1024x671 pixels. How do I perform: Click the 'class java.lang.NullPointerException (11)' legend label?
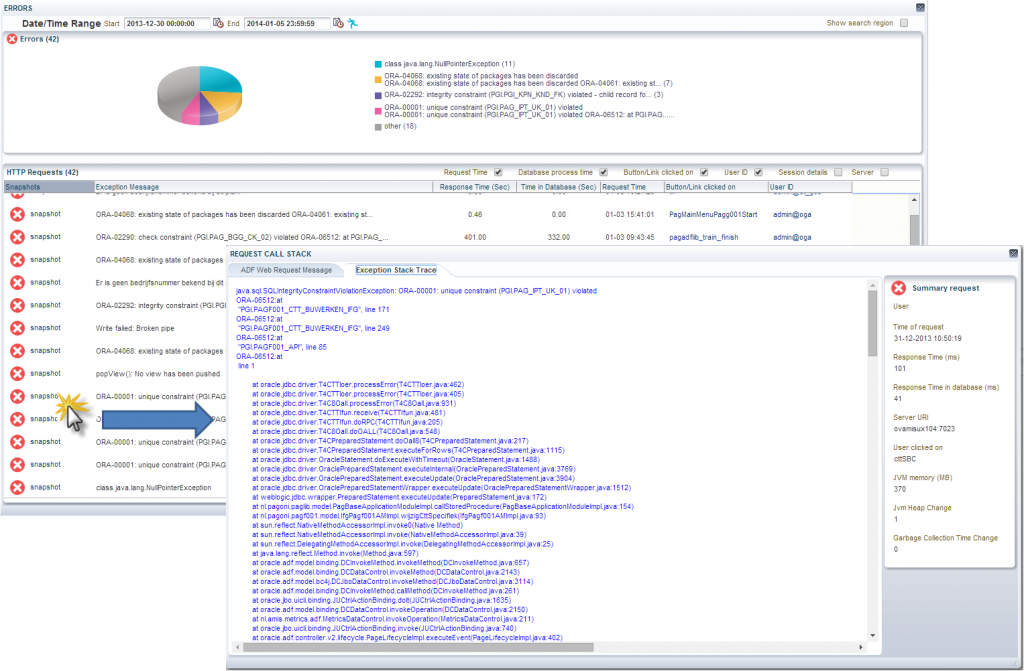449,64
